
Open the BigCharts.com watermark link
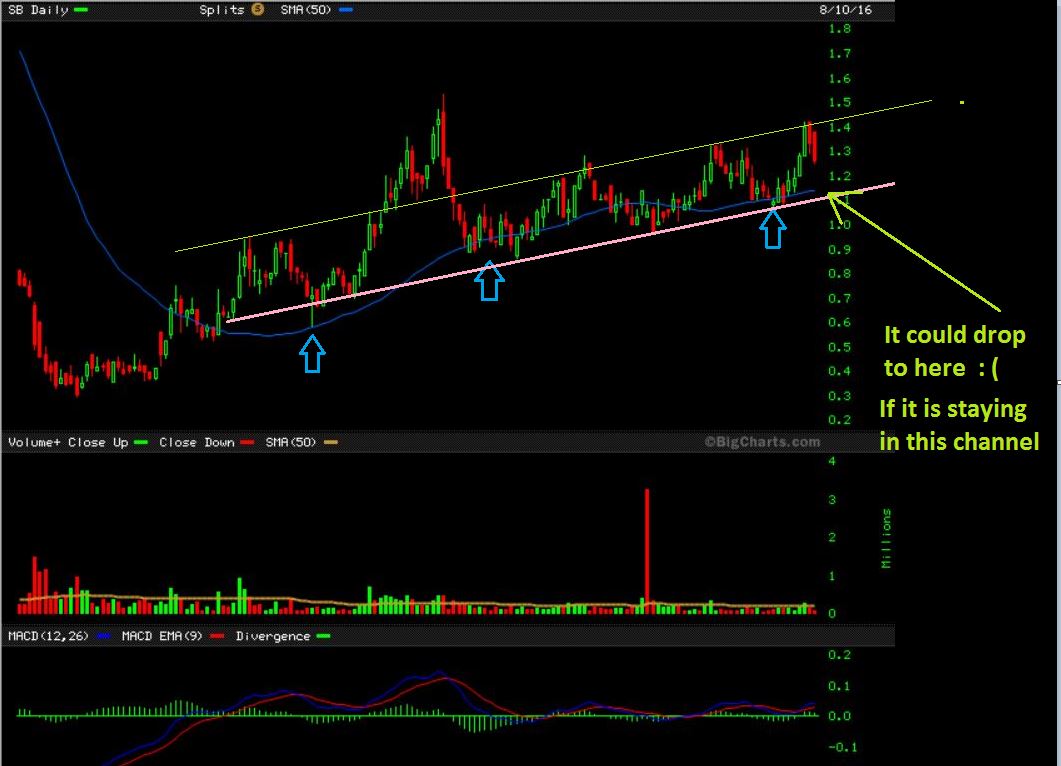click(x=761, y=441)
